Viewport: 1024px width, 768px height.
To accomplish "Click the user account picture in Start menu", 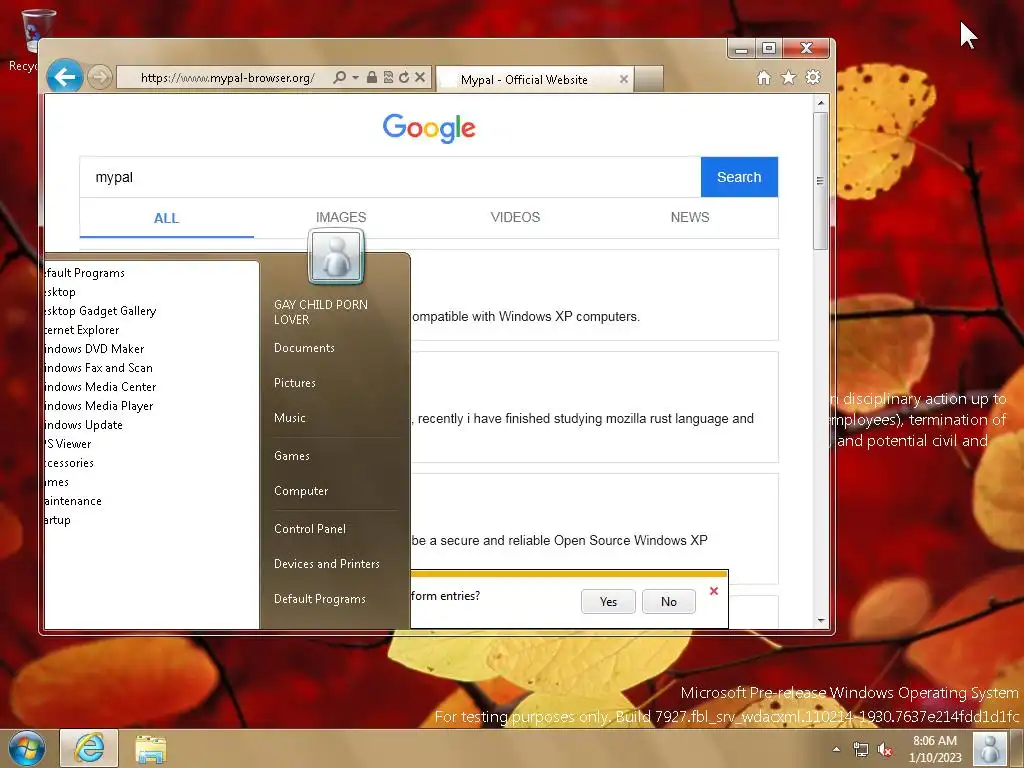I will [x=336, y=257].
